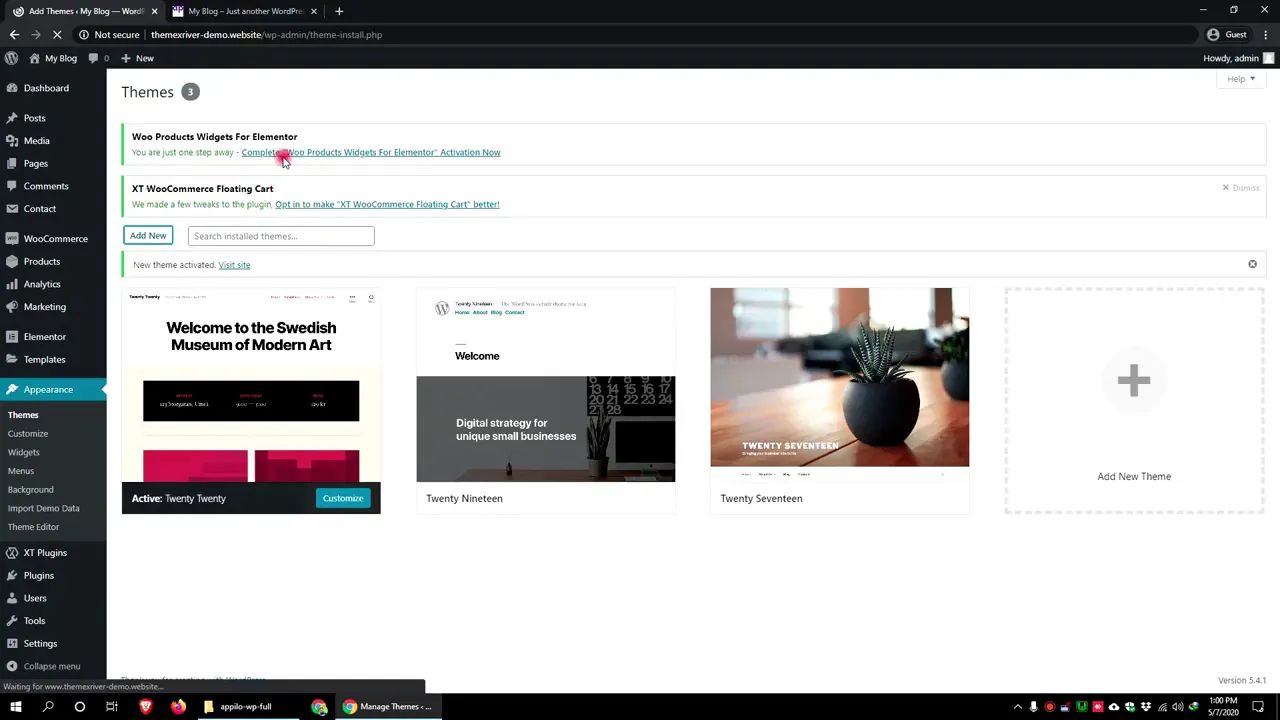This screenshot has height=720, width=1280.
Task: Click the Add New Theme plus tile
Action: coord(1134,400)
